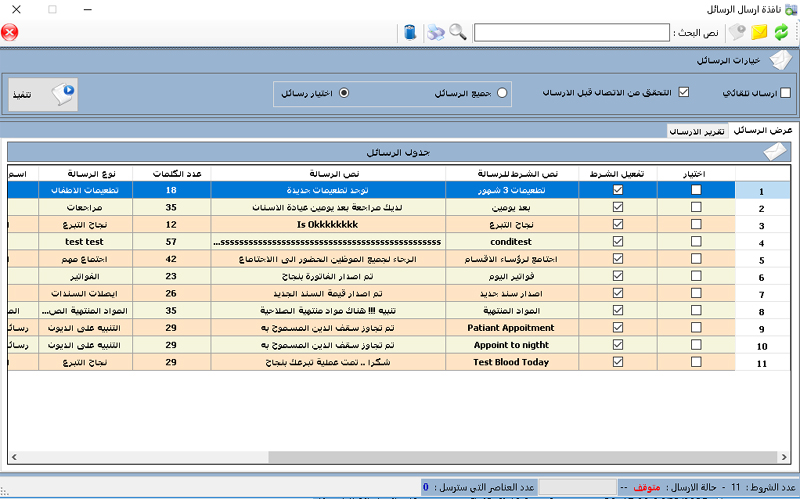Image resolution: width=800 pixels, height=499 pixels.
Task: Check اختيار box for row 2
Action: click(x=696, y=207)
